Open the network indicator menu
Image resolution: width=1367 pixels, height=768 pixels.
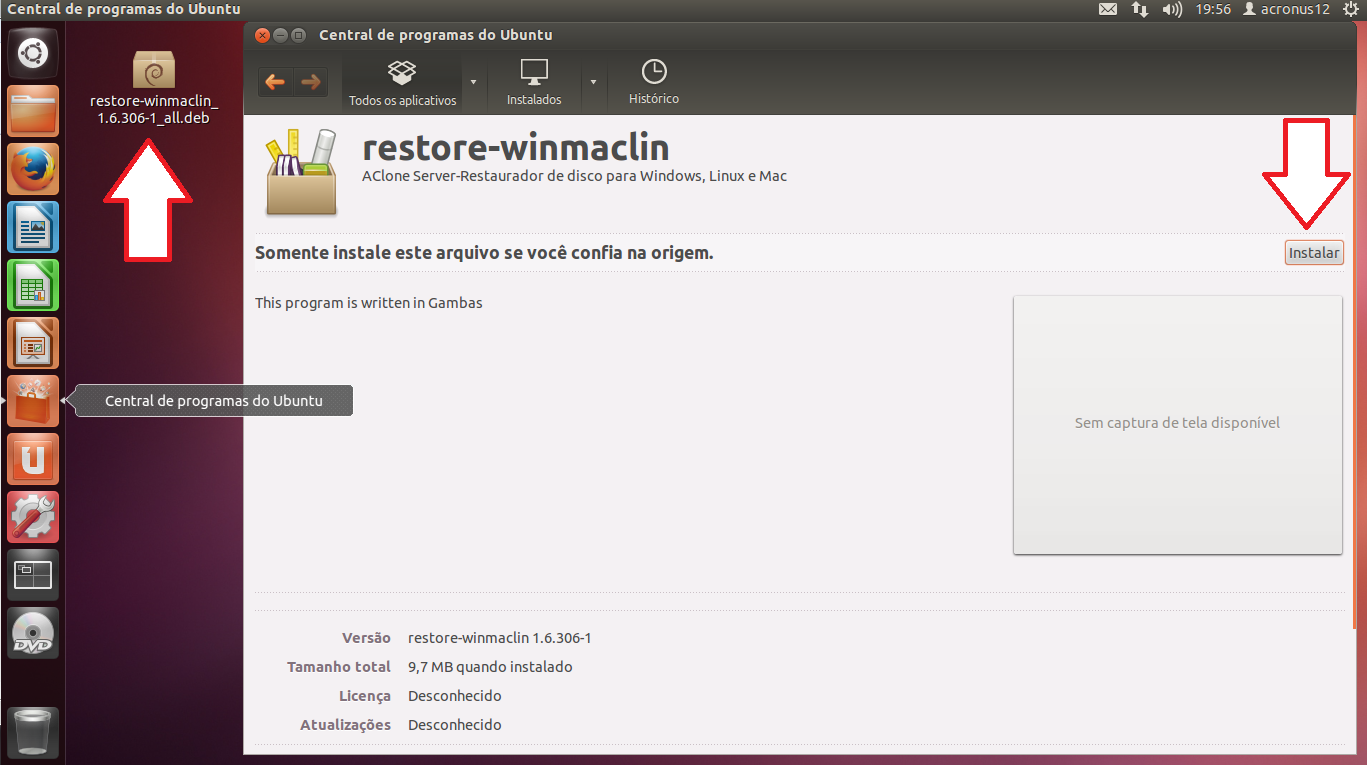[1140, 9]
